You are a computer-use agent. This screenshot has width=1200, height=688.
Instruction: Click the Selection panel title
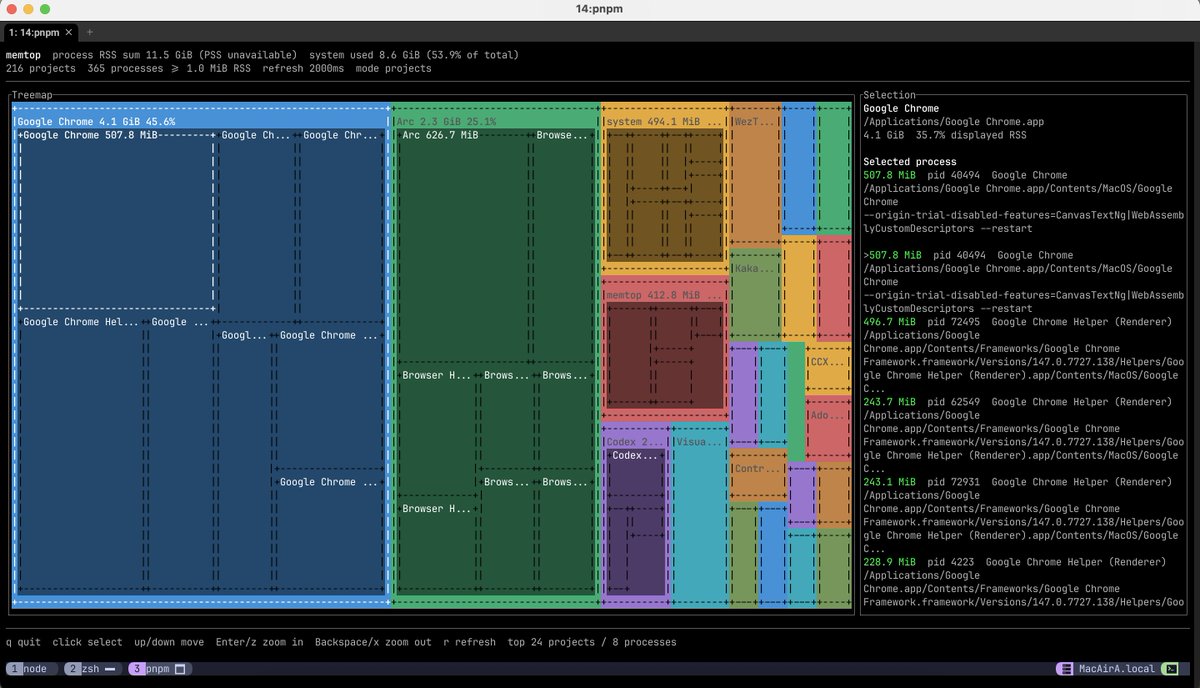click(x=889, y=95)
